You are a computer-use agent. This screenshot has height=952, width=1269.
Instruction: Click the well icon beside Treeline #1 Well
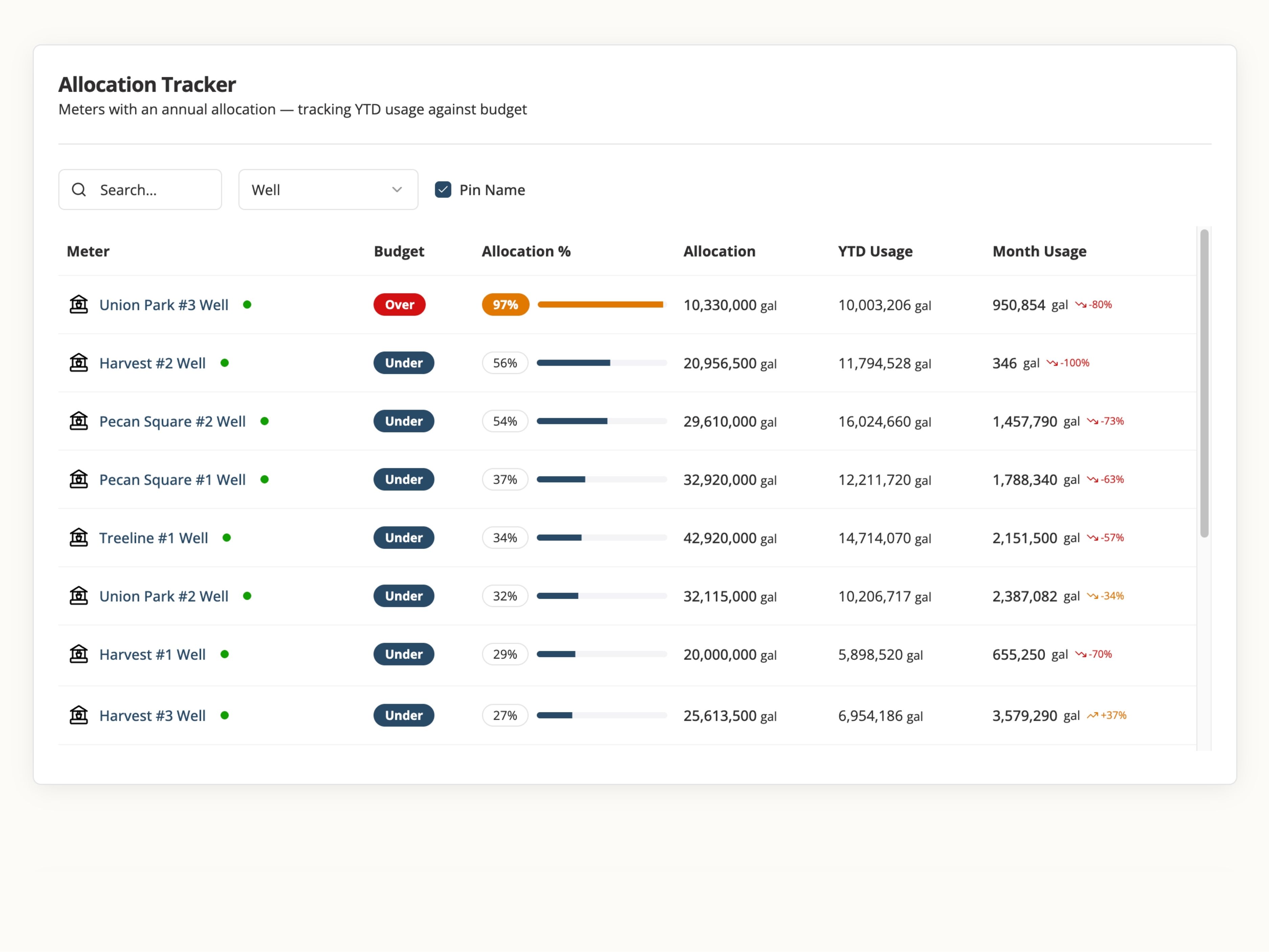point(79,538)
